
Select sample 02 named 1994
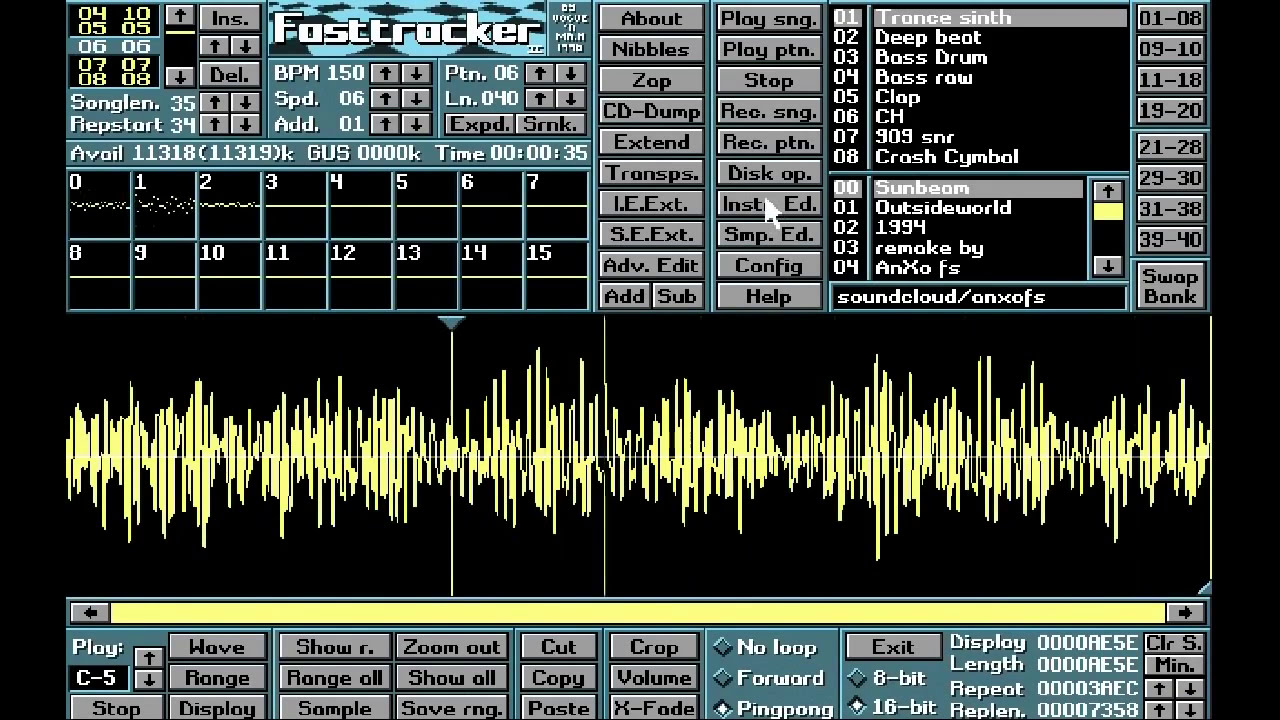[x=958, y=227]
